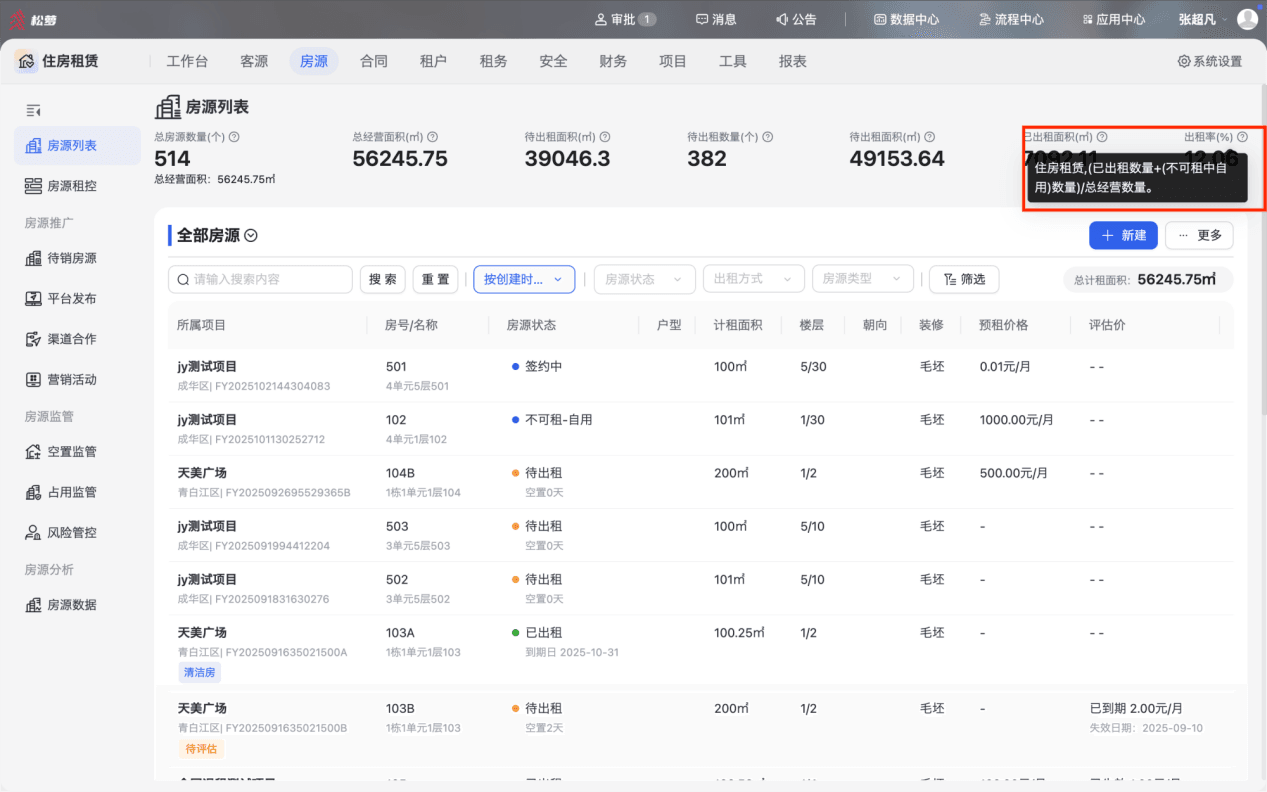1267x792 pixels.
Task: Click the 签约中 status text
Action: pyautogui.click(x=544, y=367)
